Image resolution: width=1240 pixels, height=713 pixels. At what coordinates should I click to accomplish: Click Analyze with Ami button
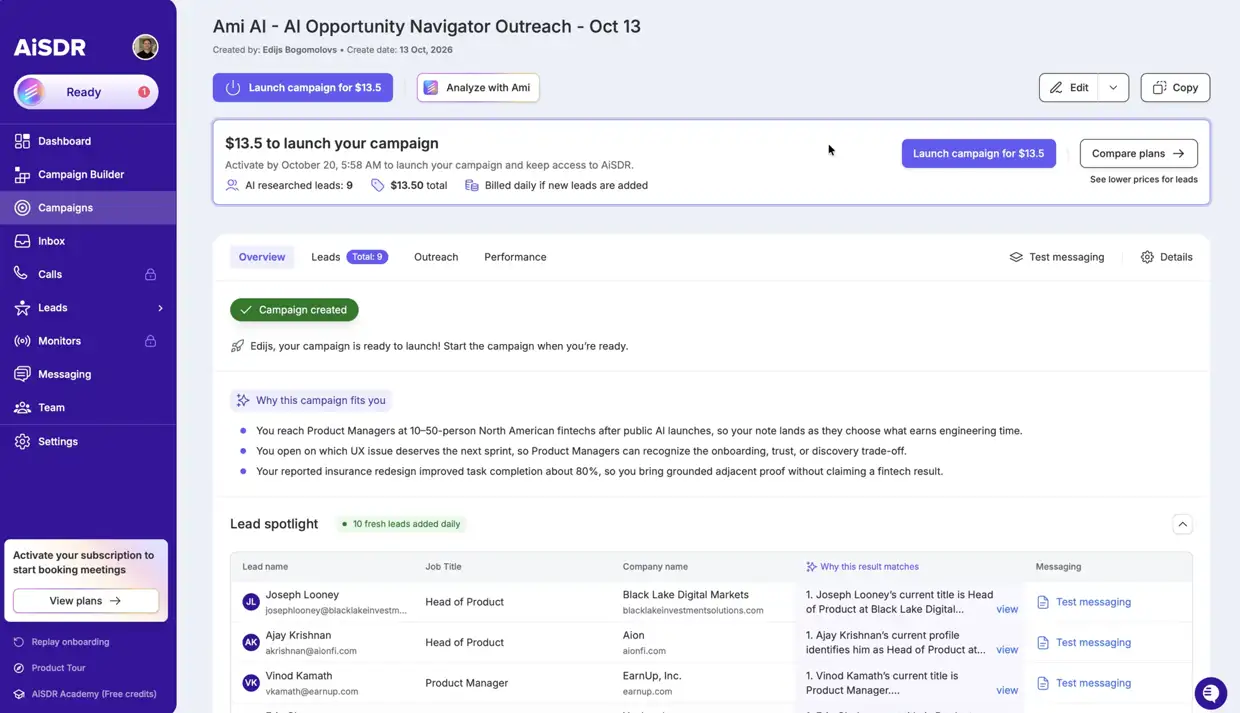478,88
